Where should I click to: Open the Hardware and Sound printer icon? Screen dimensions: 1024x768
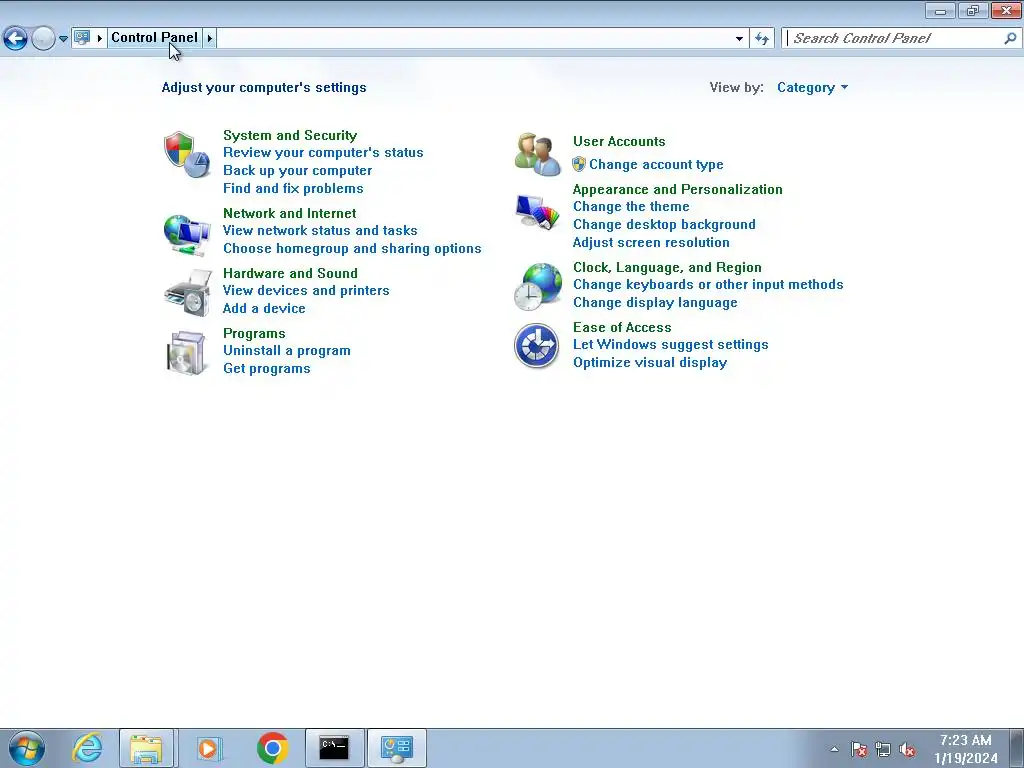(188, 293)
